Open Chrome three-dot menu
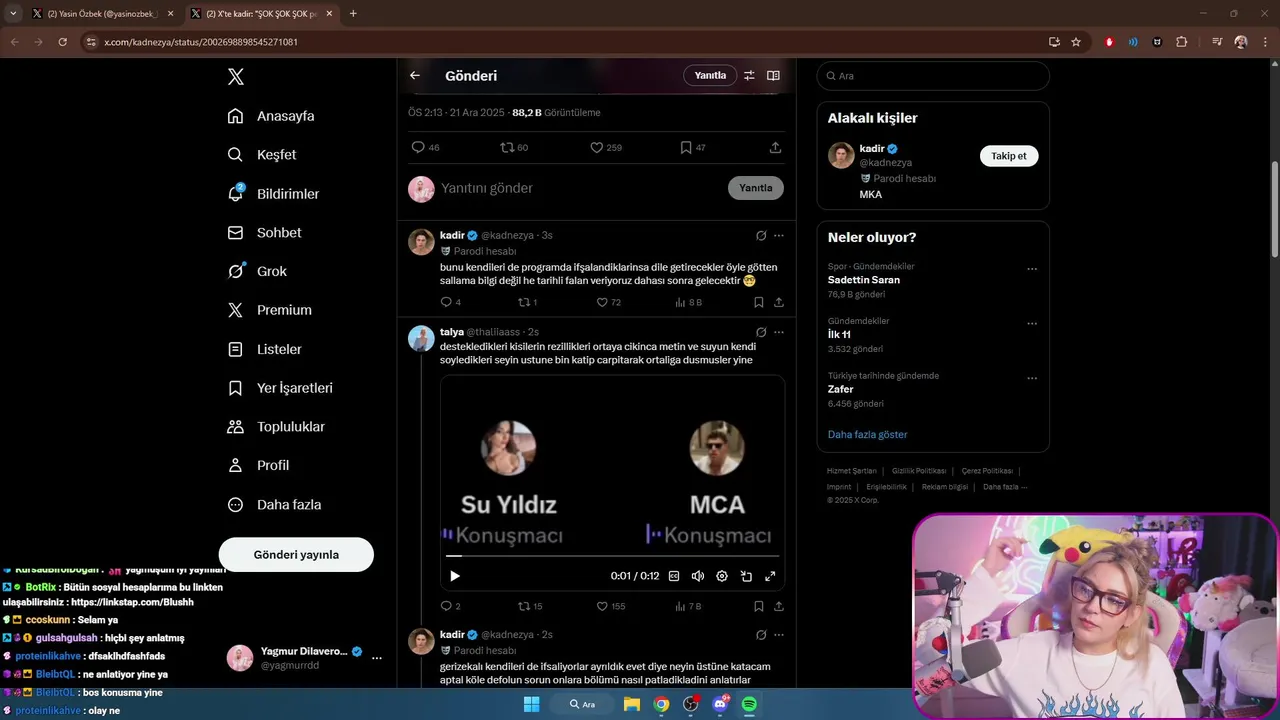Viewport: 1280px width, 720px height. (x=1266, y=42)
